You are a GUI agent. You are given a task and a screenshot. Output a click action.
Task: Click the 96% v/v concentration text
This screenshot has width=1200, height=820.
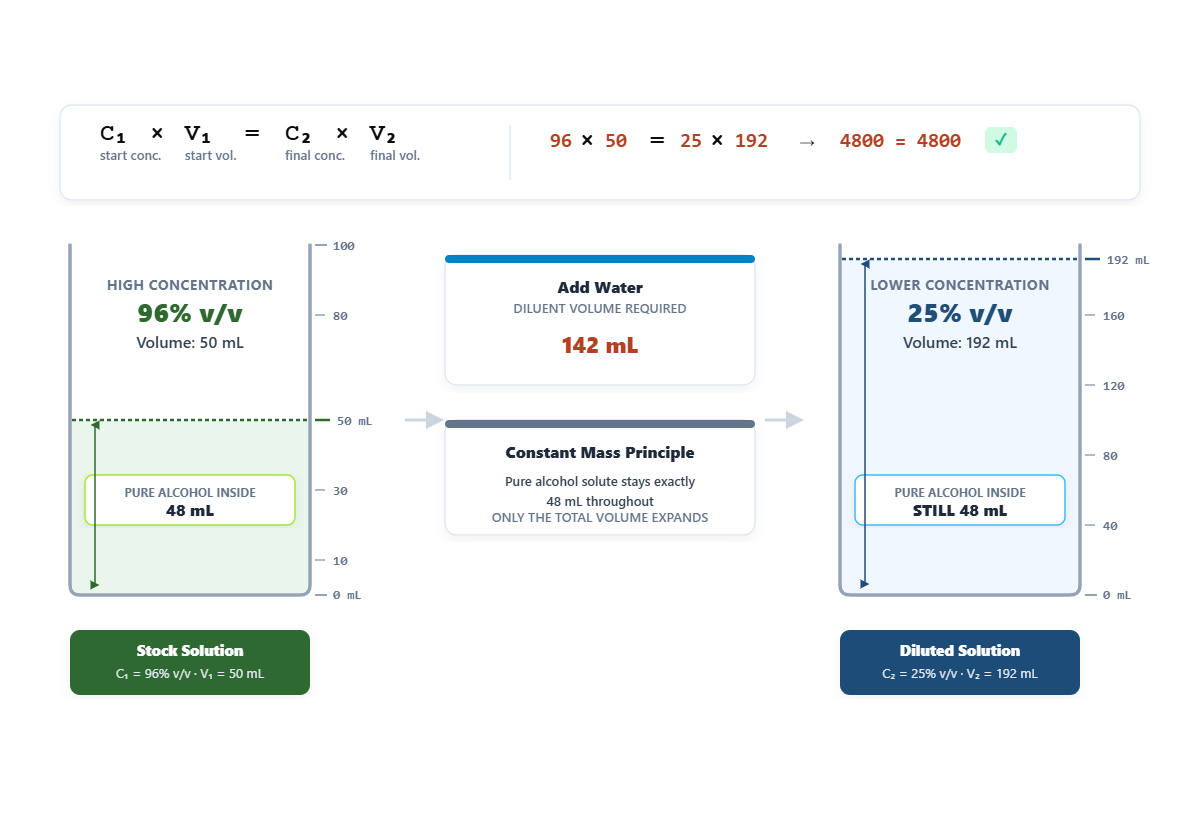pyautogui.click(x=190, y=314)
